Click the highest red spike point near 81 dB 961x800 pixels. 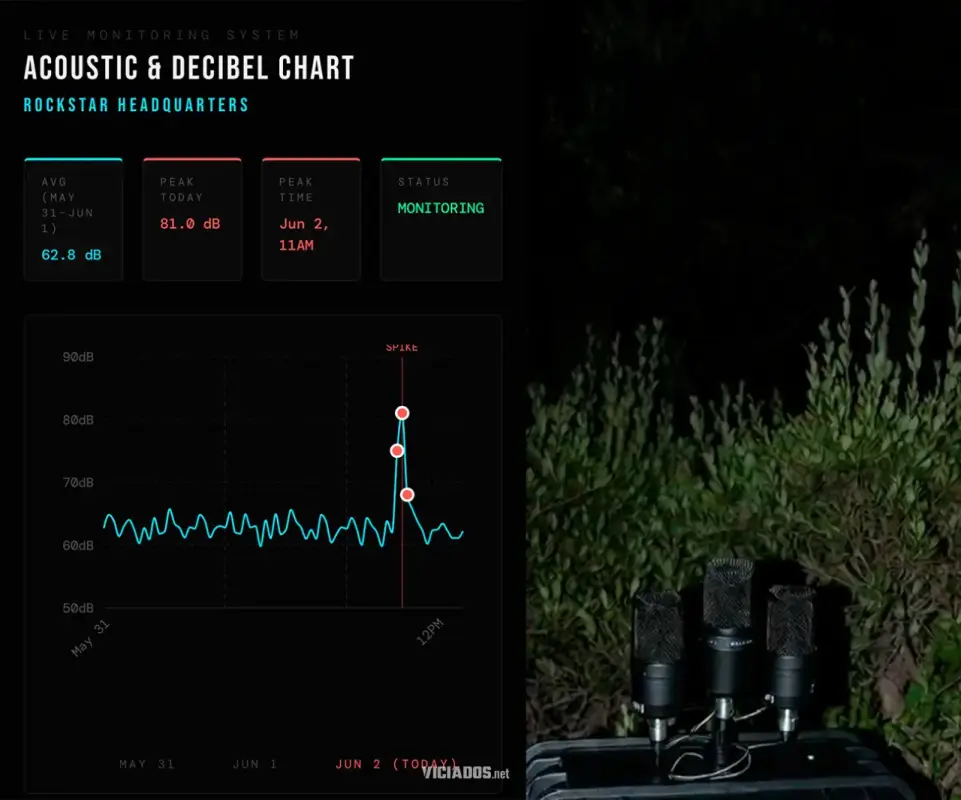pos(402,413)
